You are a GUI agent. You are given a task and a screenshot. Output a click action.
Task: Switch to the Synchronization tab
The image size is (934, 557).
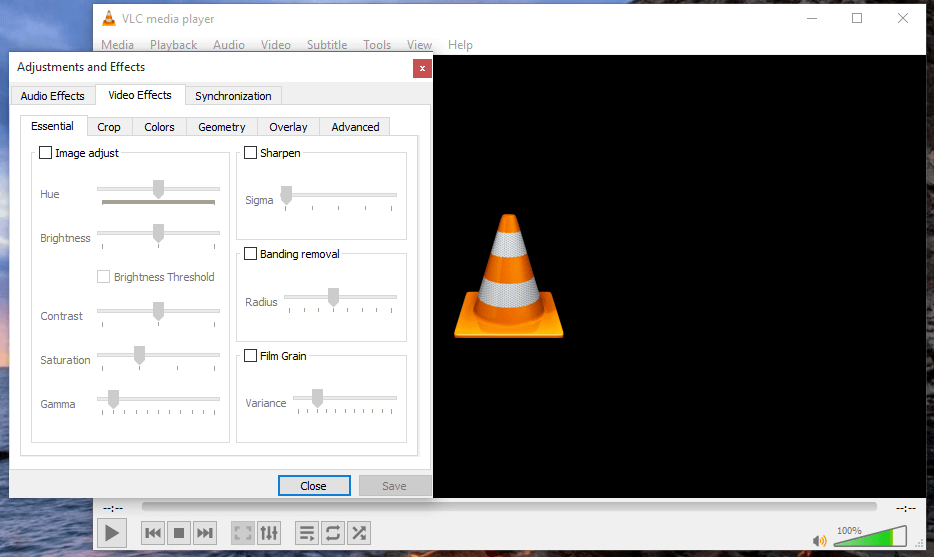(x=233, y=96)
